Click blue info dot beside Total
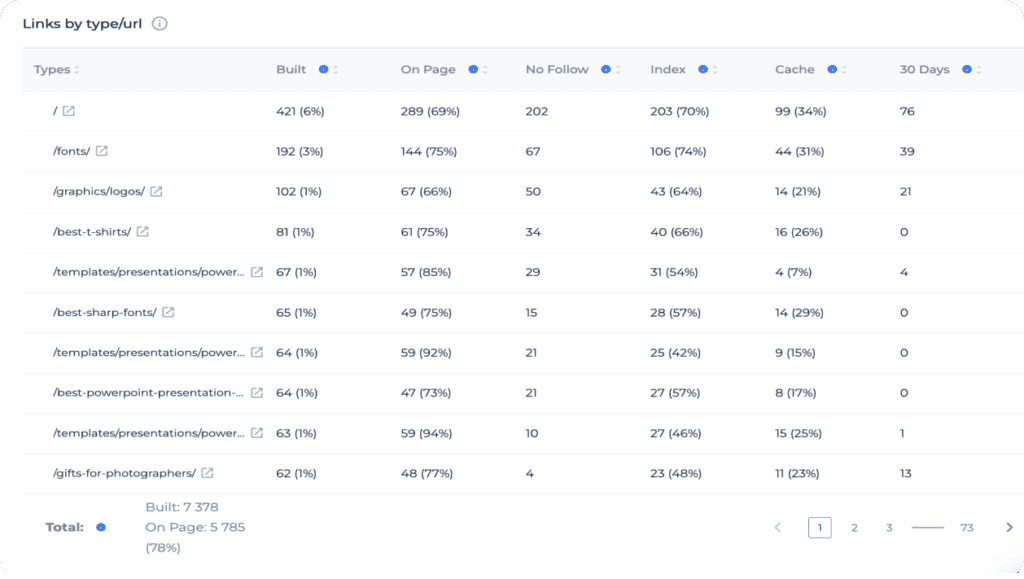 [101, 527]
